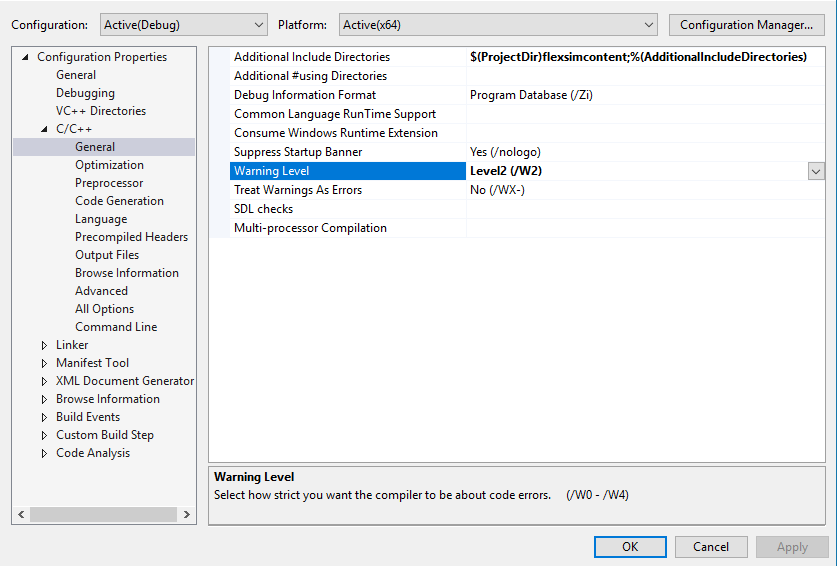Expand the Build Events node arrow

pos(44,417)
